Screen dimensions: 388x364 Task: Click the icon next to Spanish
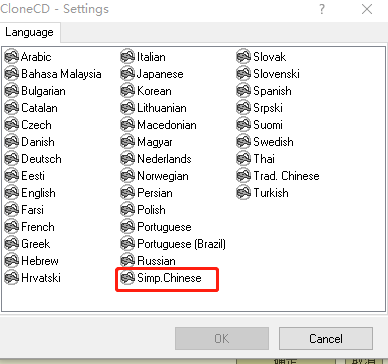pos(244,91)
